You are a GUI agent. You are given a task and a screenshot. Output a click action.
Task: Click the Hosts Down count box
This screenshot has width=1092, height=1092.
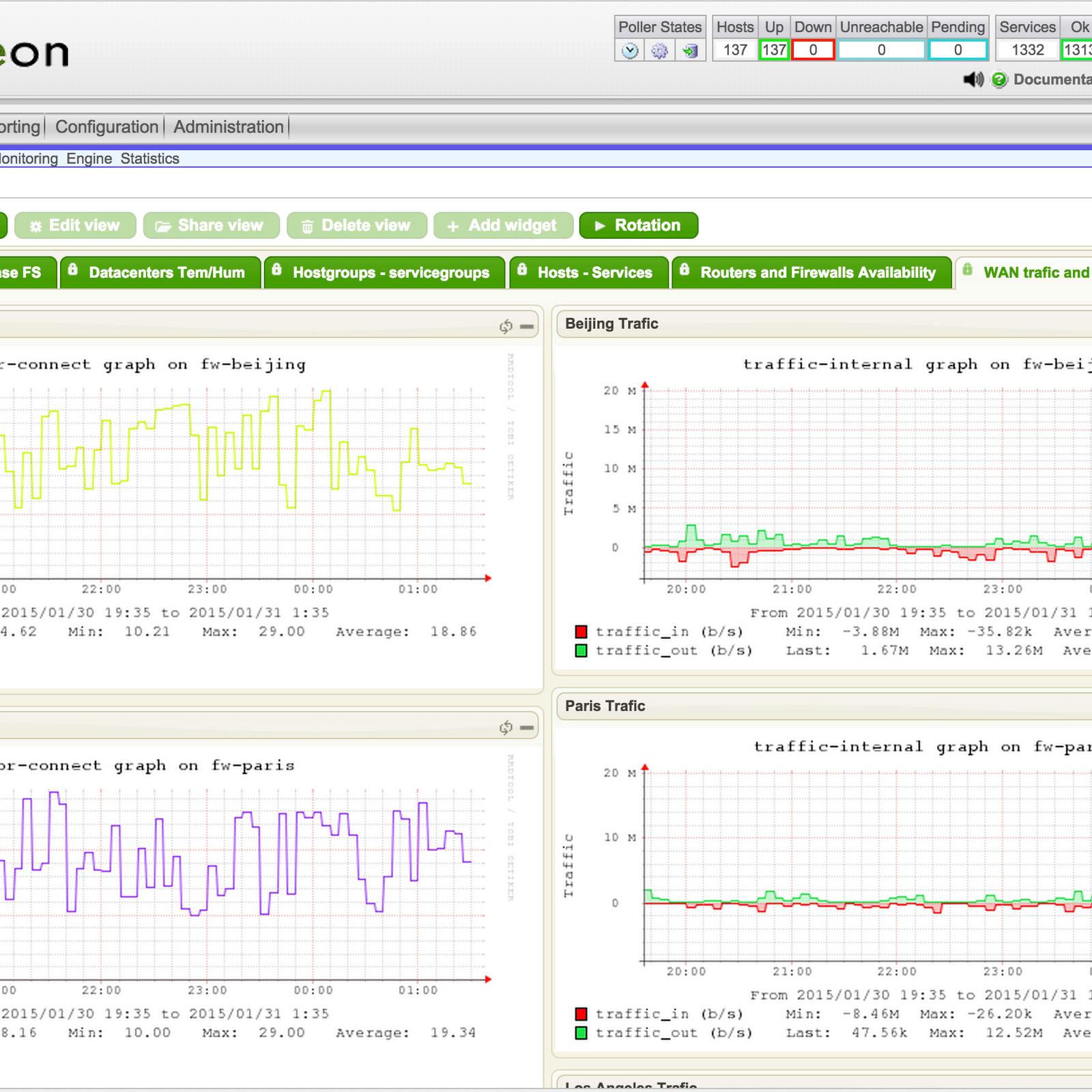tap(813, 50)
